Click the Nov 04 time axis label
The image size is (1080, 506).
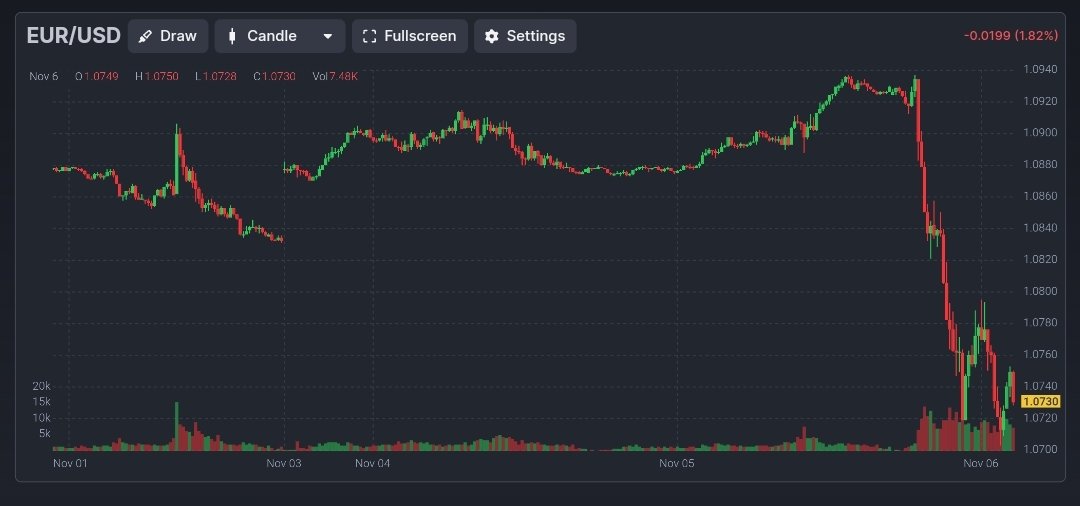(x=373, y=463)
